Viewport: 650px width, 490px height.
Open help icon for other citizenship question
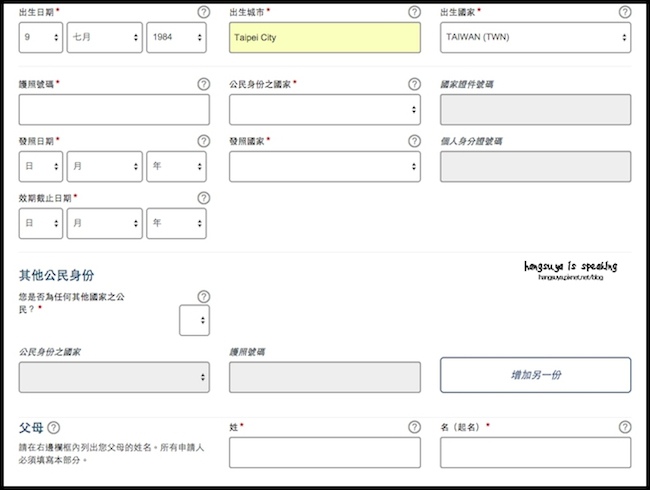204,296
